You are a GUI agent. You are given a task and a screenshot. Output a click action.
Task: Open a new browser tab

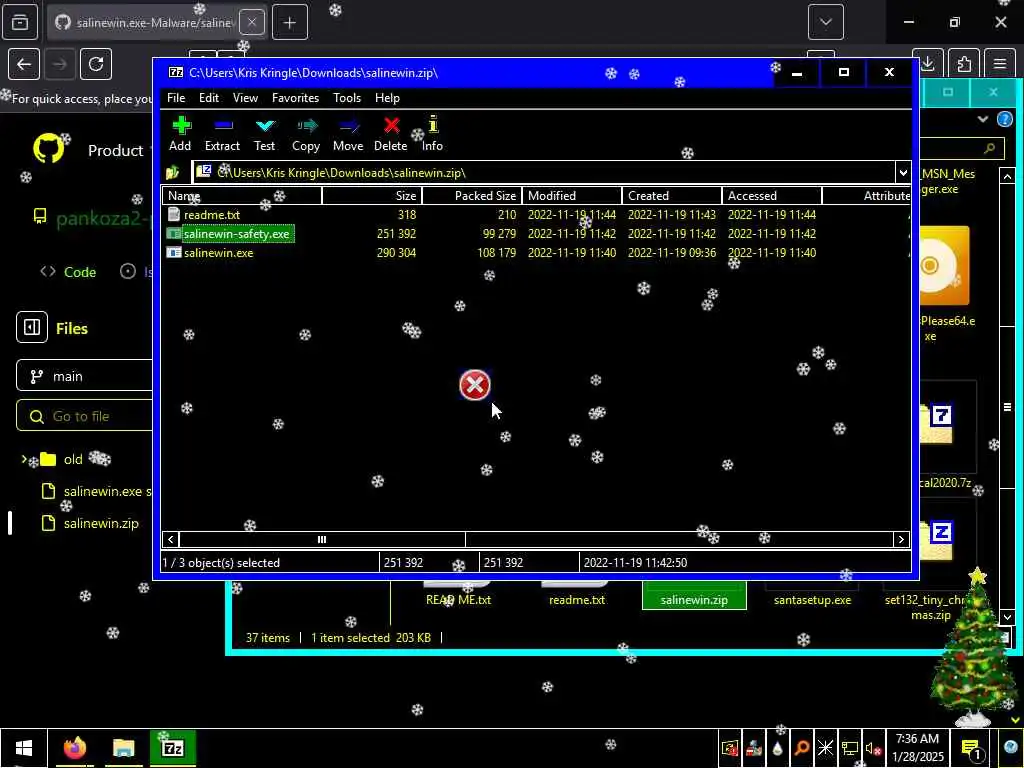tap(290, 22)
